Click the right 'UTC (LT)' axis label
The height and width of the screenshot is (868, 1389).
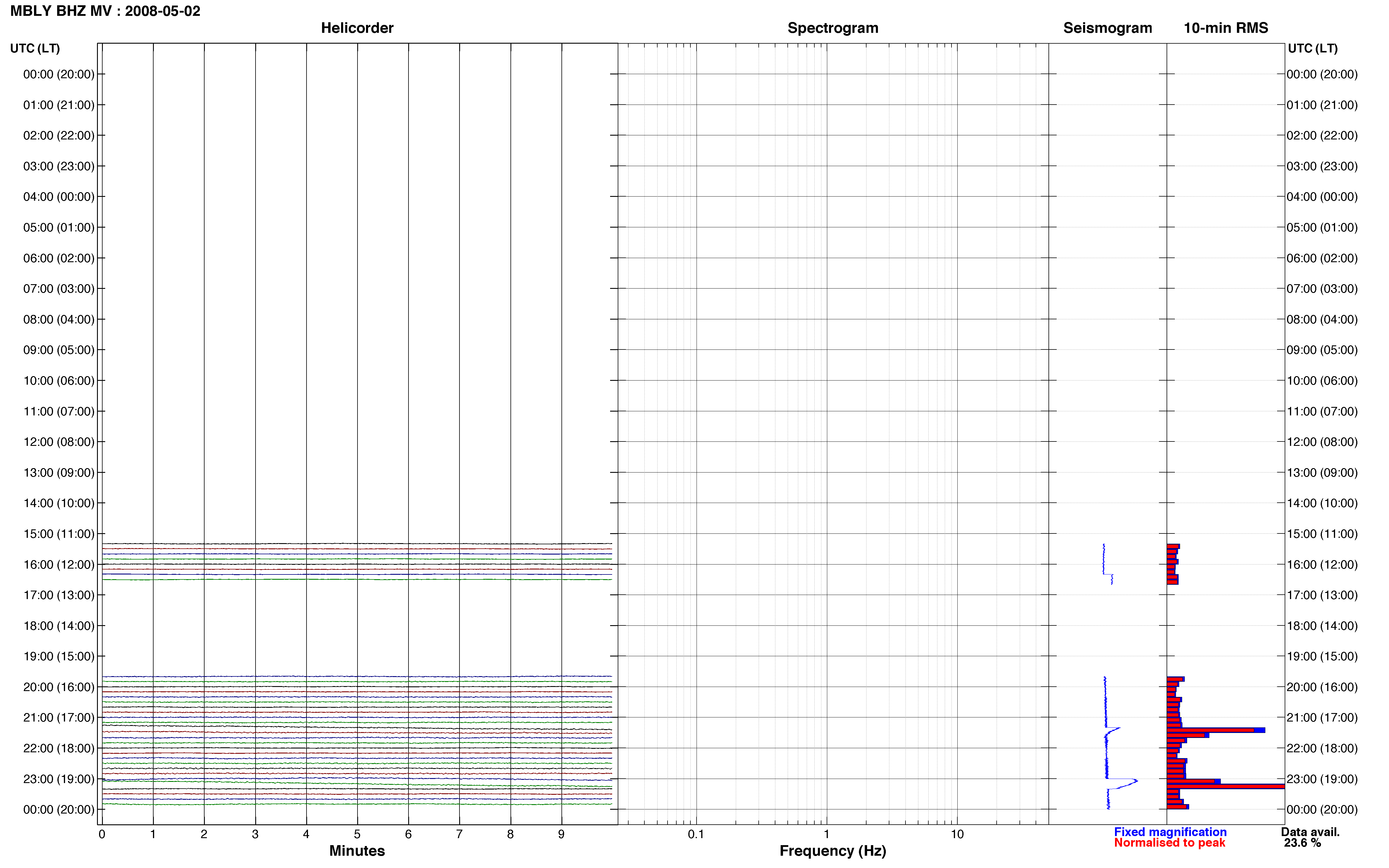(x=1313, y=48)
